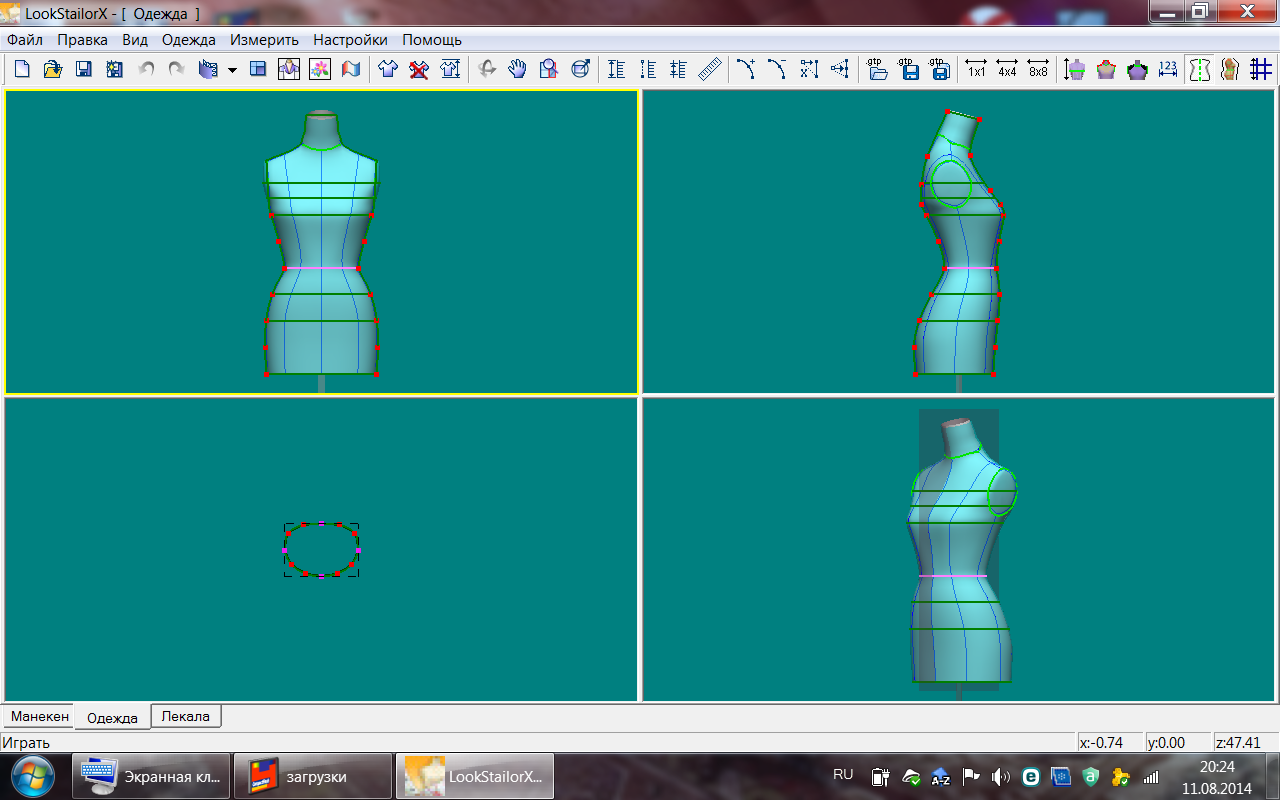Expand the dropdown arrow beside the view cube icon
Screen dimensions: 1280x800
point(232,70)
